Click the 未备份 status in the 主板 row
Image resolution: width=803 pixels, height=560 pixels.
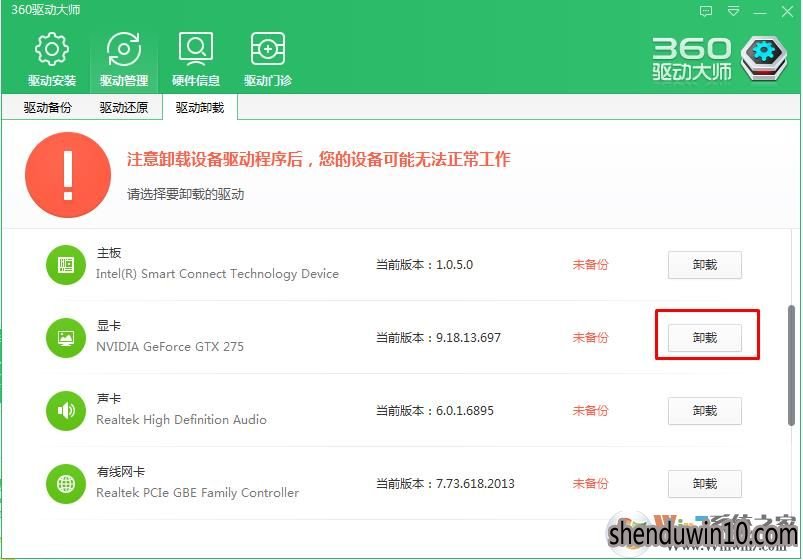590,265
